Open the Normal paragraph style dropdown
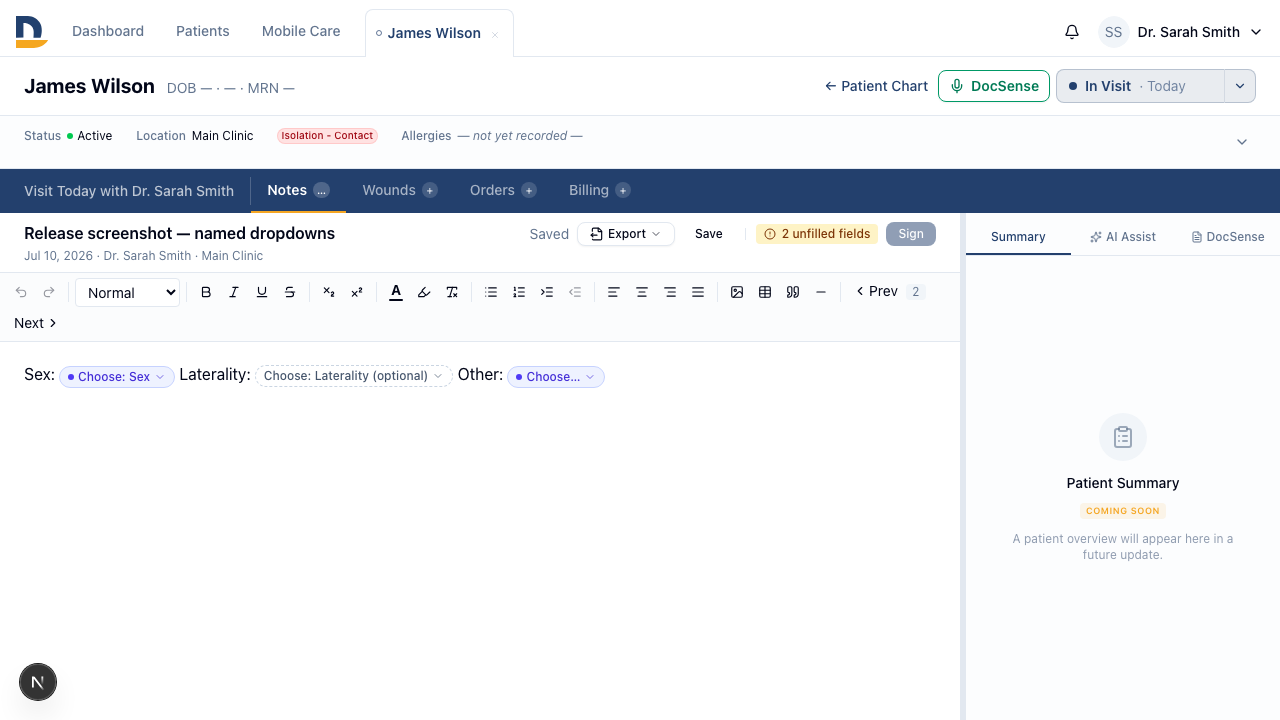The width and height of the screenshot is (1280, 720). (128, 292)
